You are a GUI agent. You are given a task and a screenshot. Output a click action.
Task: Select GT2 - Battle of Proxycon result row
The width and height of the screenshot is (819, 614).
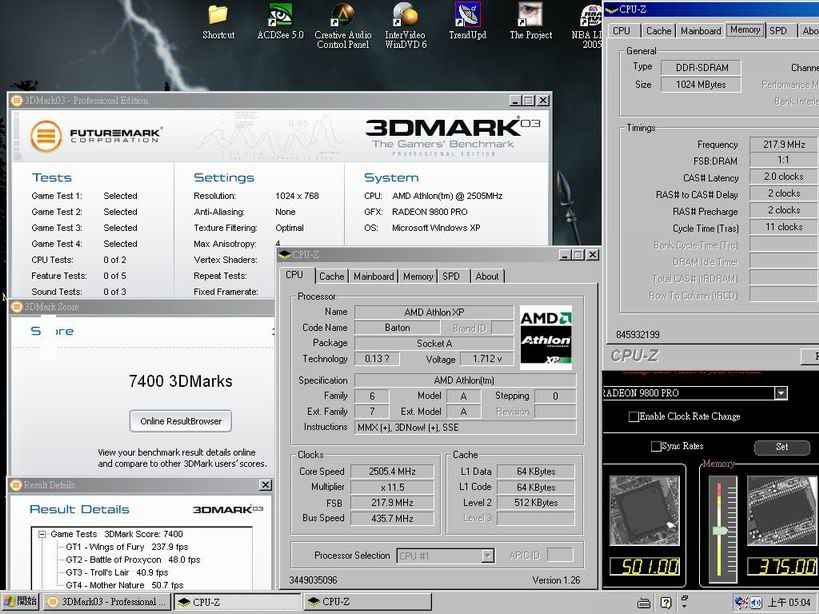[x=133, y=560]
